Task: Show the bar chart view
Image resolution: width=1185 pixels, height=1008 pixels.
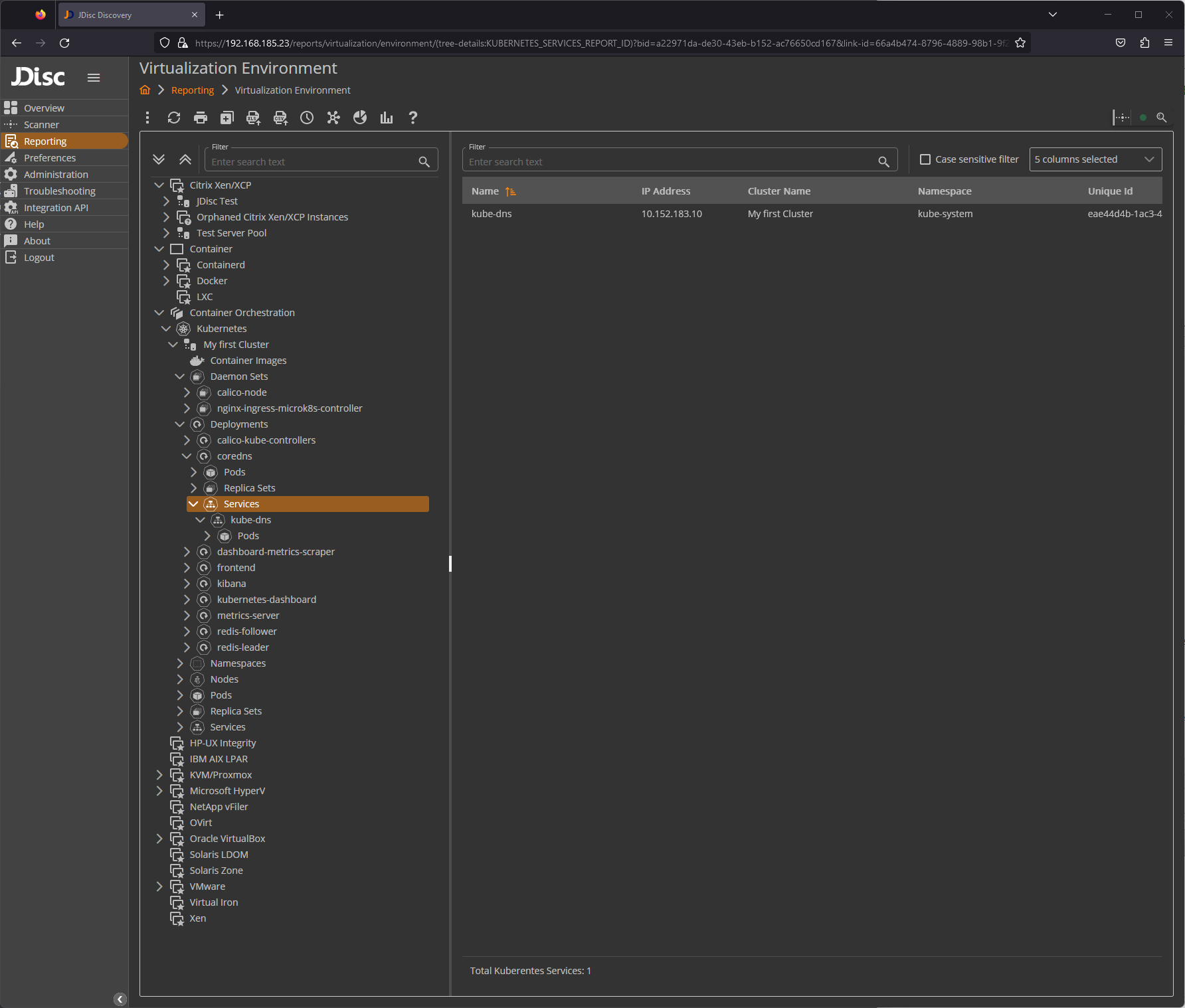Action: pyautogui.click(x=387, y=118)
